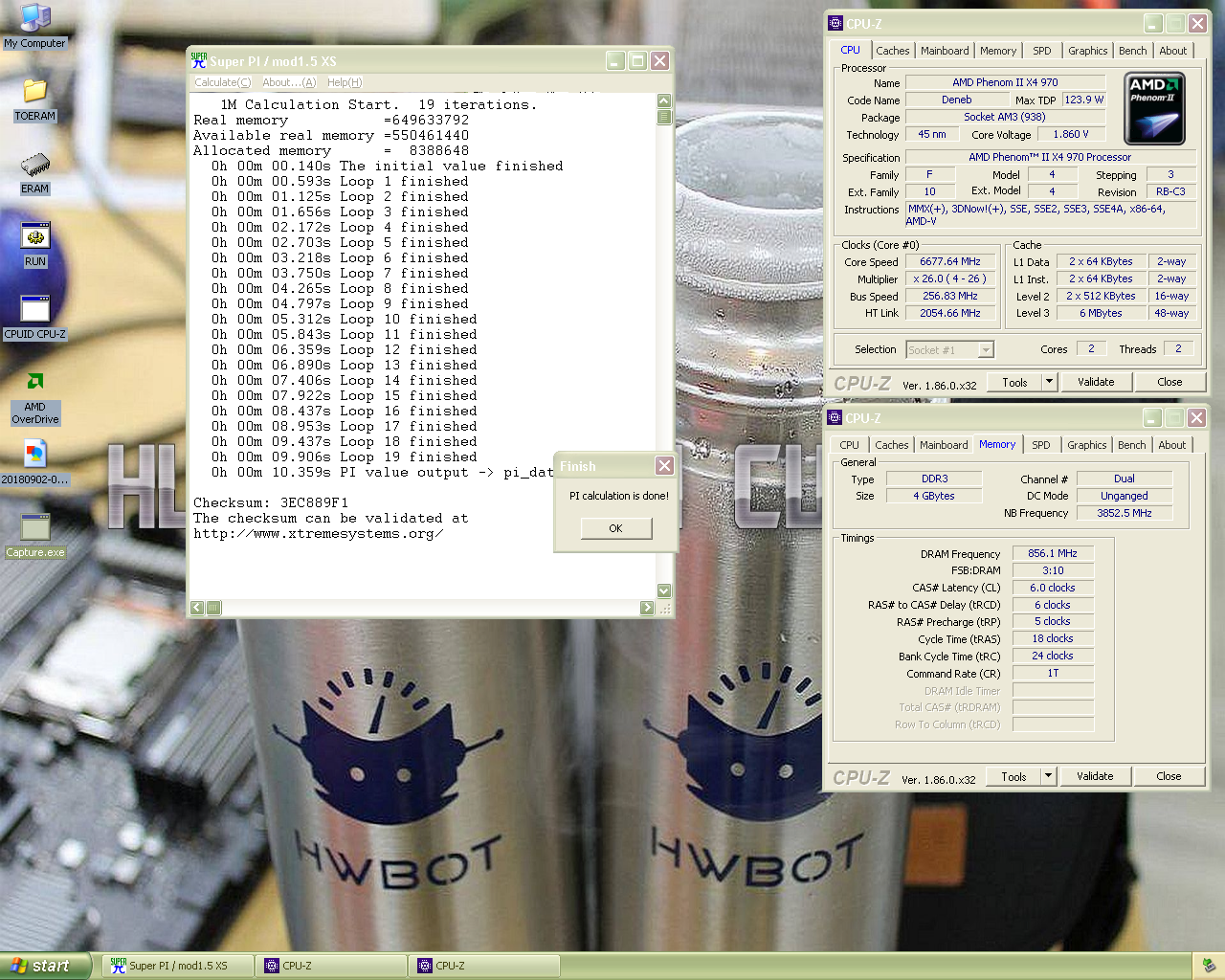This screenshot has height=980, width=1225.
Task: Click the AMD Phenom II logo image
Action: 1154,108
